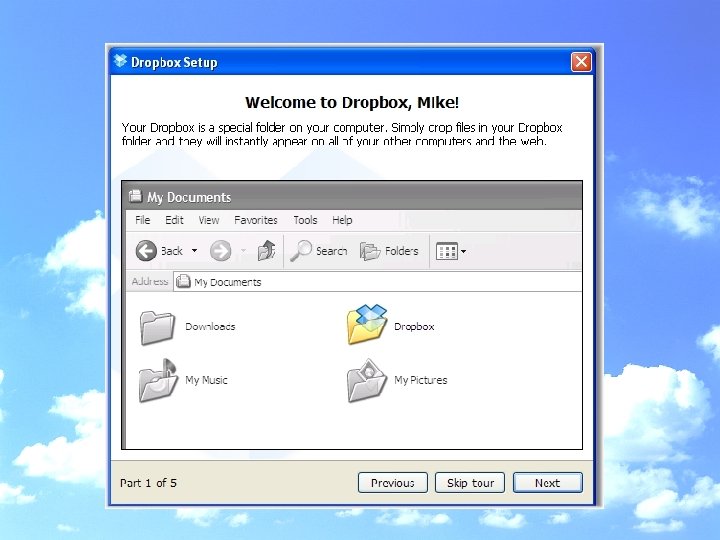Click the Views grid icon
This screenshot has height=540, width=720.
click(x=447, y=251)
